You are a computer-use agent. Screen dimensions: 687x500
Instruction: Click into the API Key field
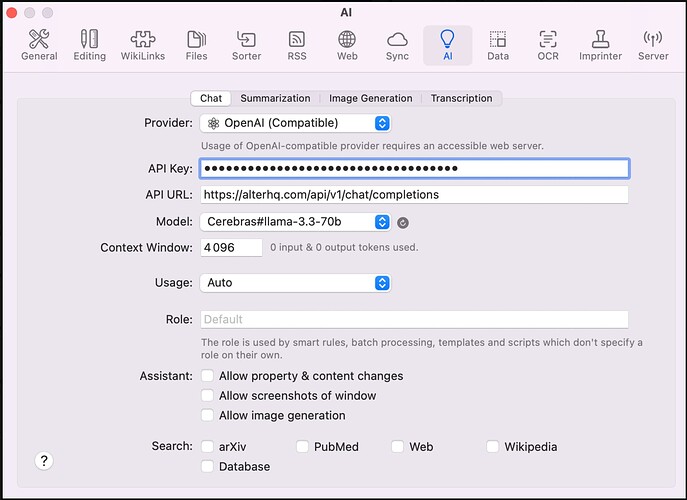tap(414, 168)
